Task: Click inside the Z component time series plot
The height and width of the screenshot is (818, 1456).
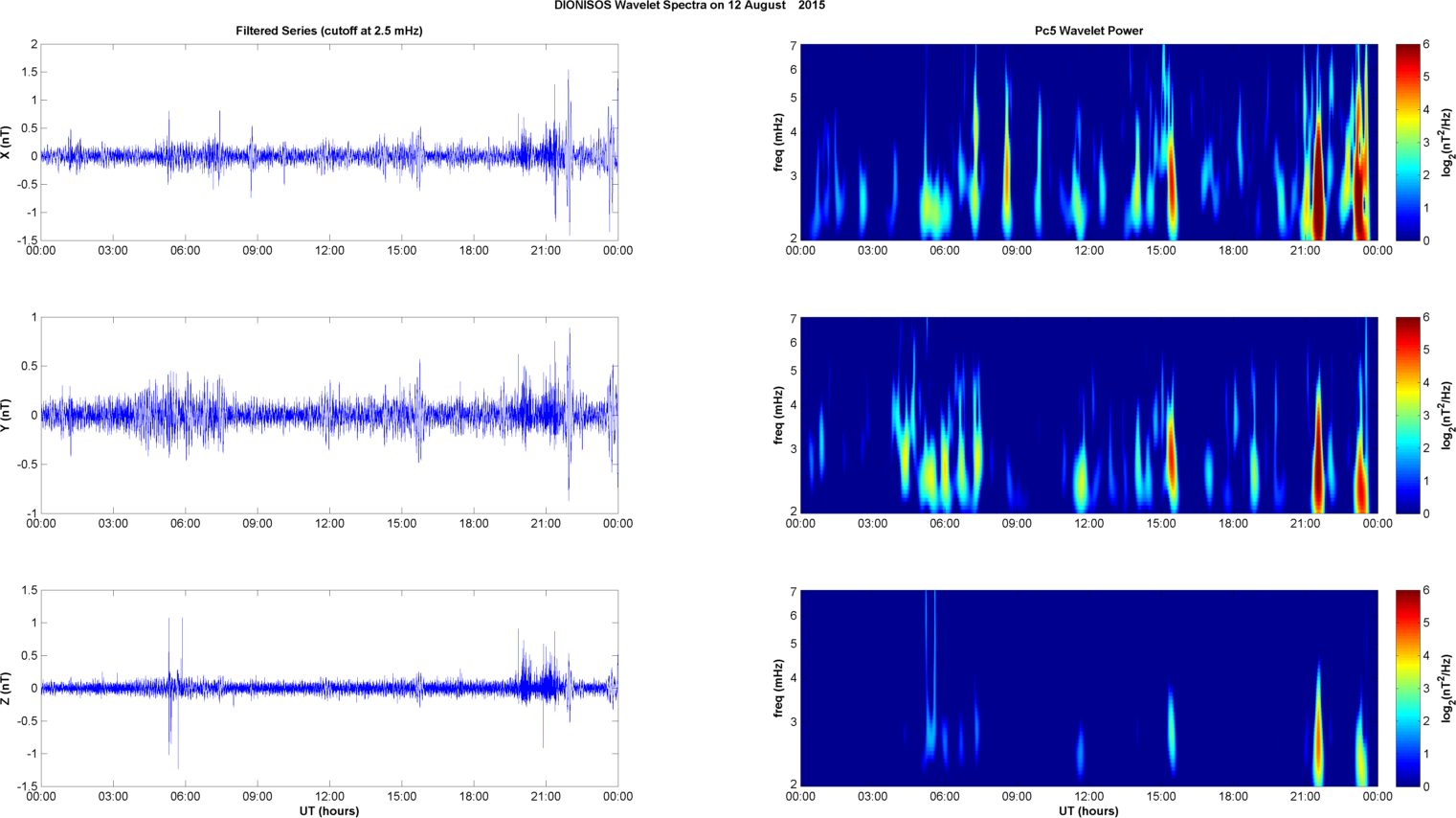Action: click(329, 688)
